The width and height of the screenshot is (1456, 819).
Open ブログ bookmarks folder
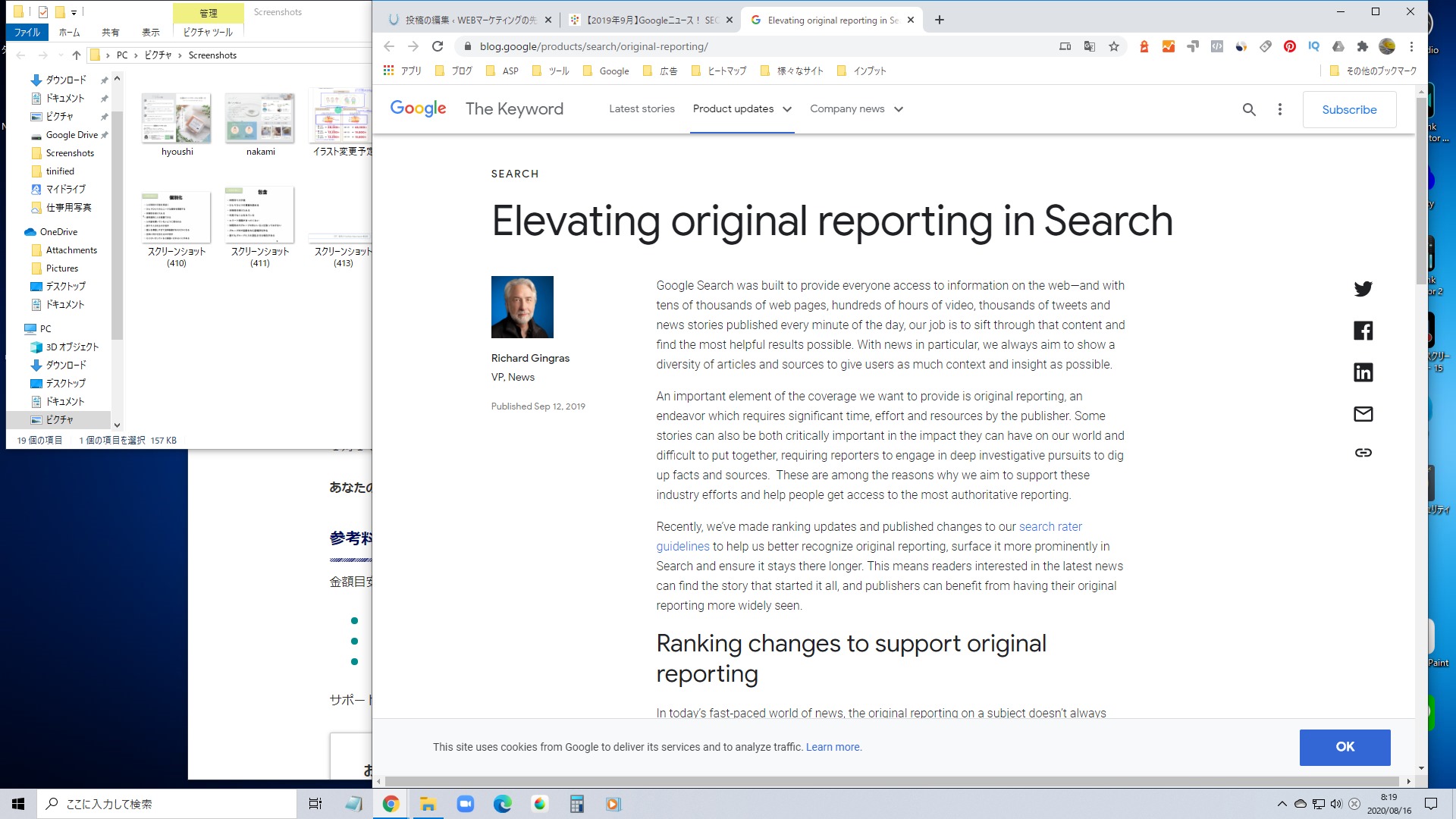[453, 71]
